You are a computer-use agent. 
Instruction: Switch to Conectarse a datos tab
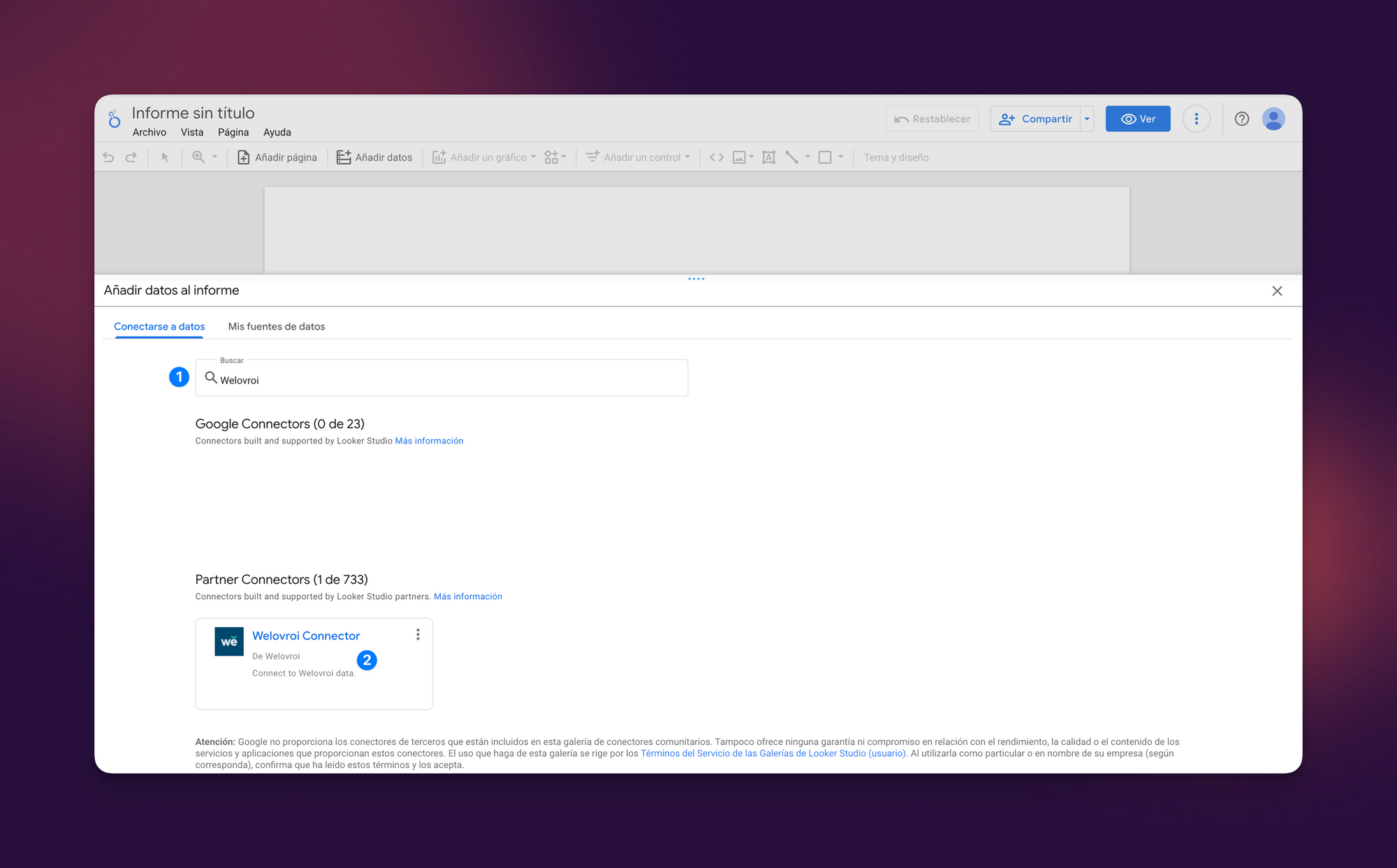(x=159, y=326)
